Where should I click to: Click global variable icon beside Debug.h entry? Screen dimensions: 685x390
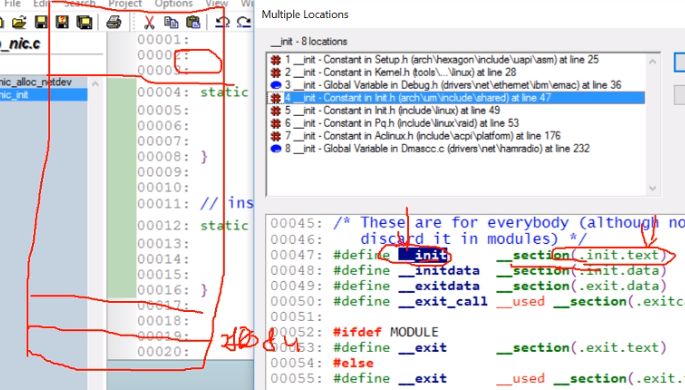(x=276, y=85)
